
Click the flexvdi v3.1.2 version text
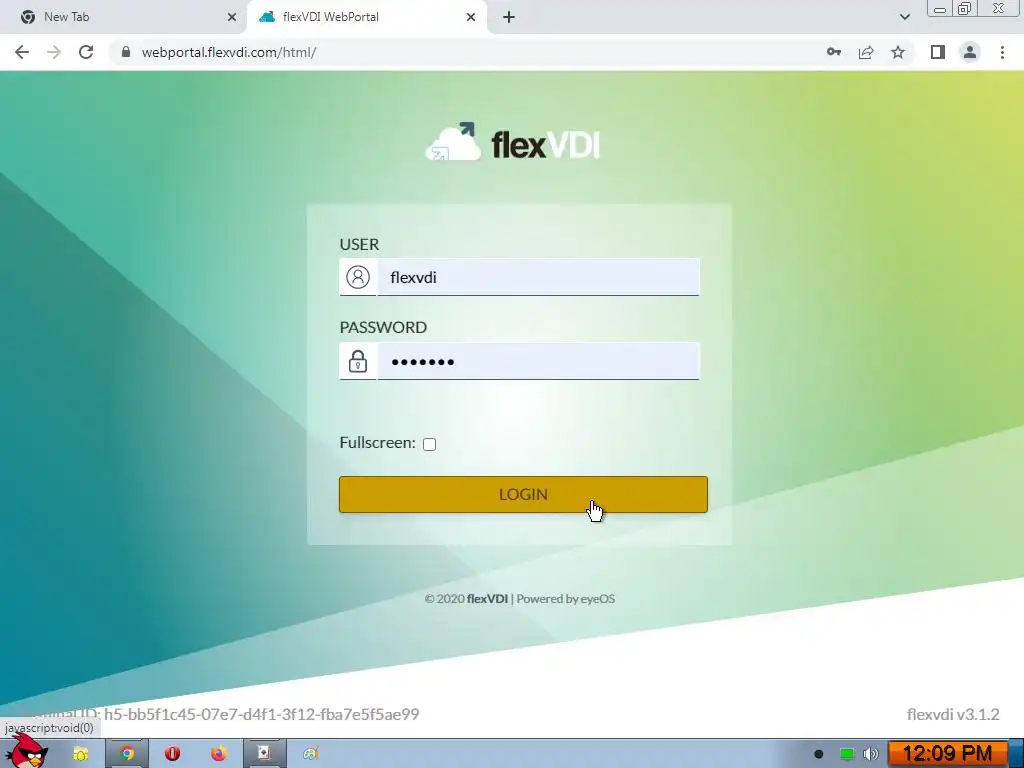pyautogui.click(x=953, y=714)
